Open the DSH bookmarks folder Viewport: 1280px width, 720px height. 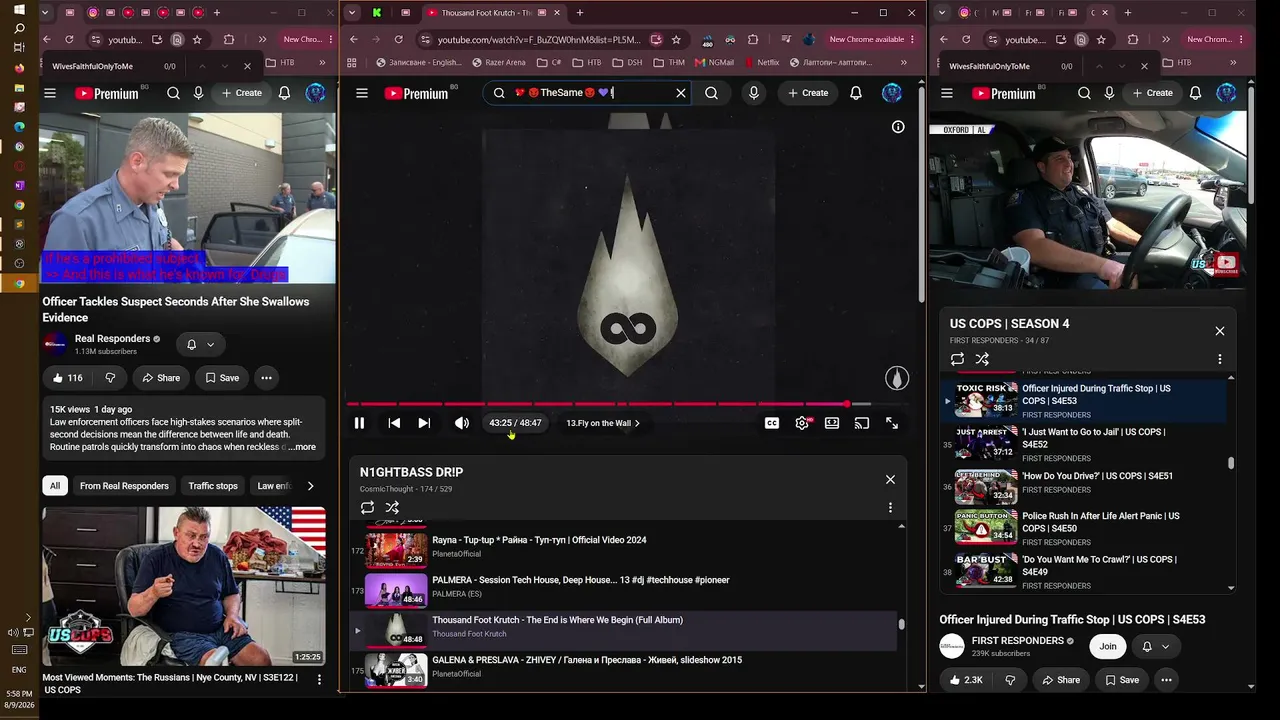(x=628, y=62)
